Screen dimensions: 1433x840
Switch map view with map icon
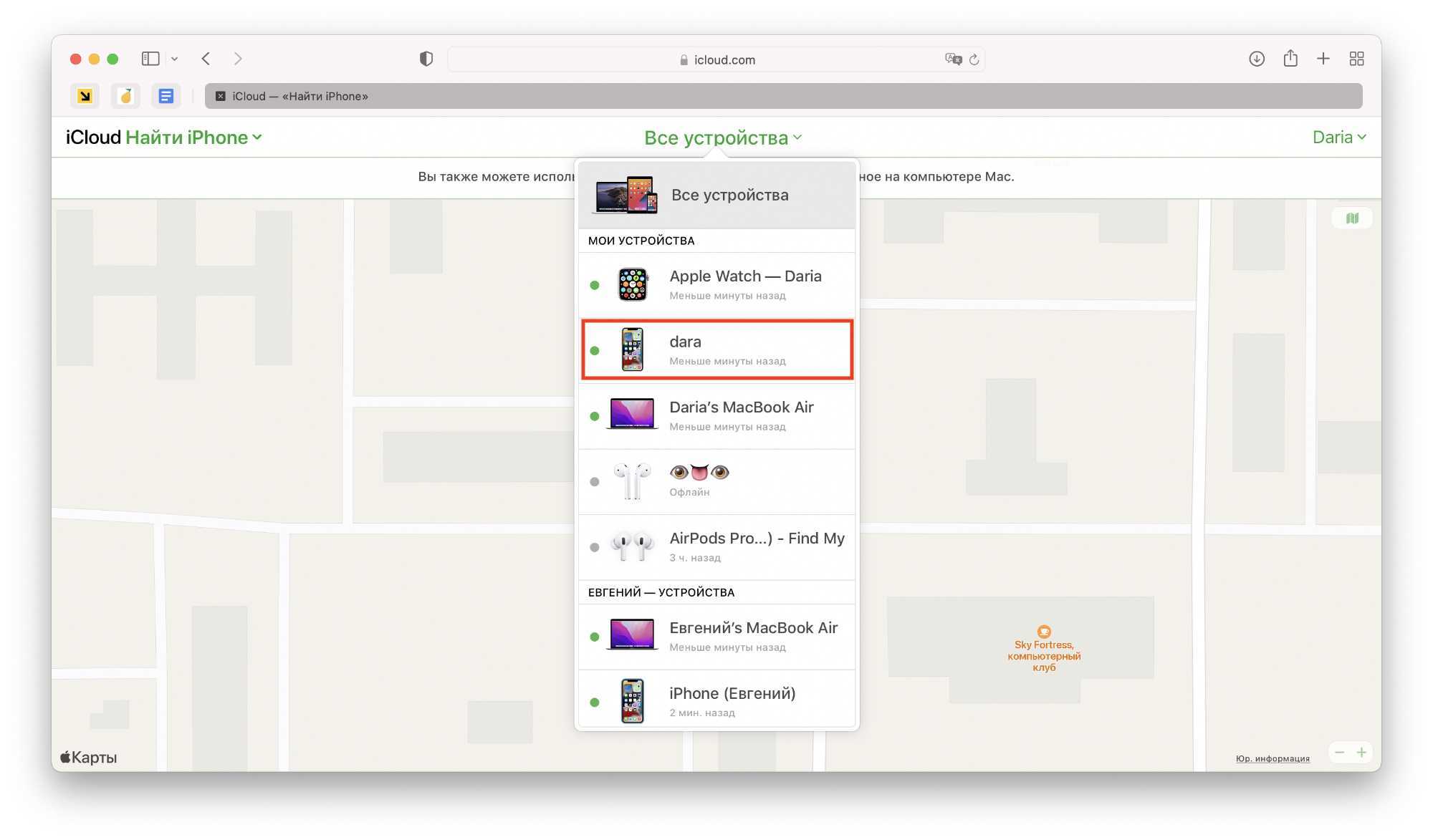[x=1352, y=218]
